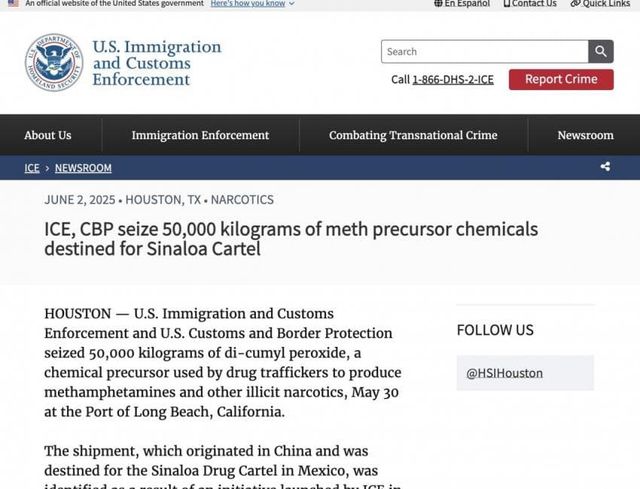
Task: Click the share icon in breadcrumb bar
Action: (605, 167)
